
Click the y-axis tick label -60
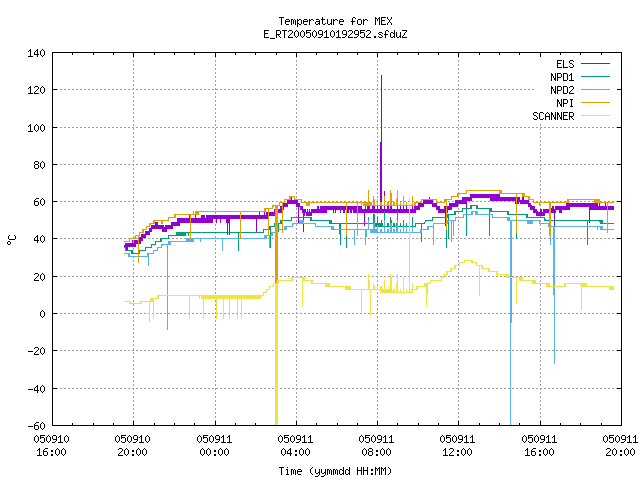tap(36, 426)
